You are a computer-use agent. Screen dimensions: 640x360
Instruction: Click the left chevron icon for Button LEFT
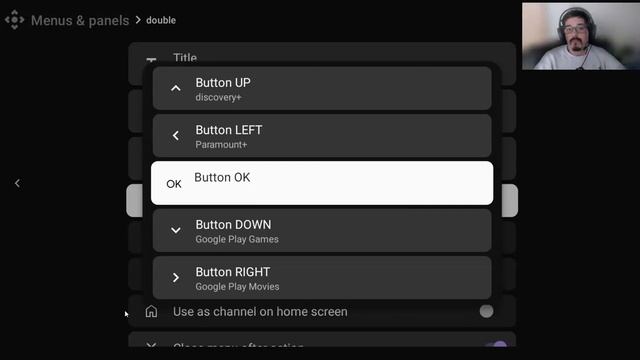coord(176,136)
